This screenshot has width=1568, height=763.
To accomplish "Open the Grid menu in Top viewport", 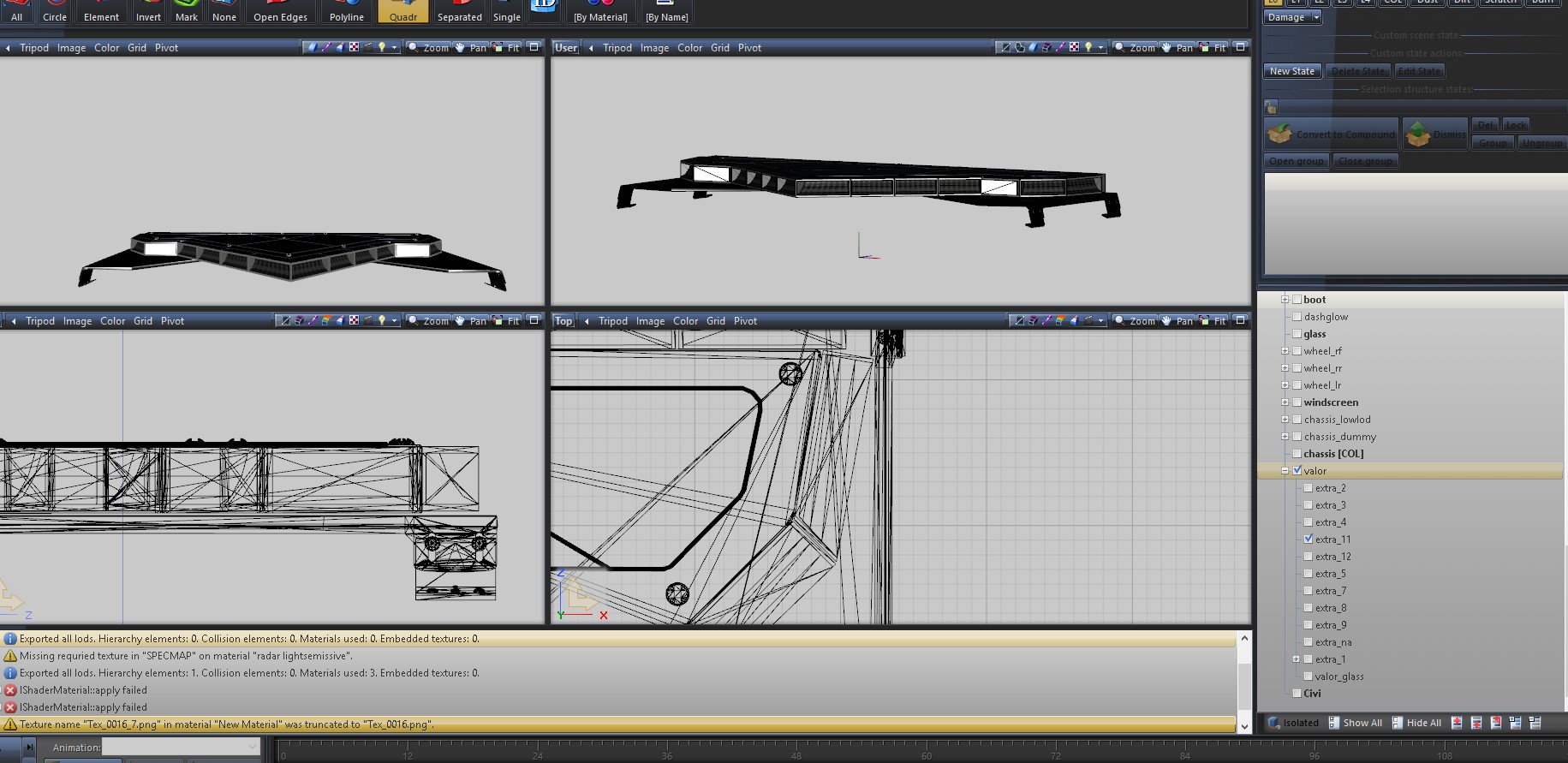I will [716, 321].
